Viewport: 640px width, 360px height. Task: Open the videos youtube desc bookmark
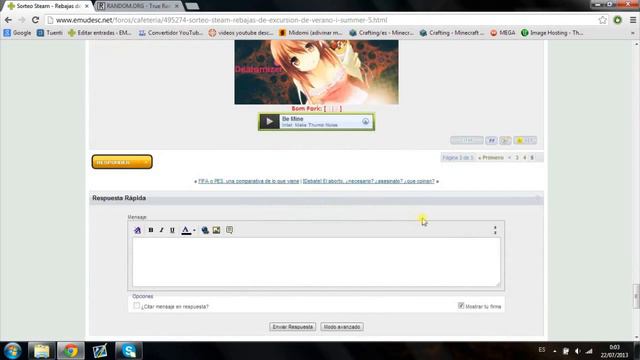[240, 33]
